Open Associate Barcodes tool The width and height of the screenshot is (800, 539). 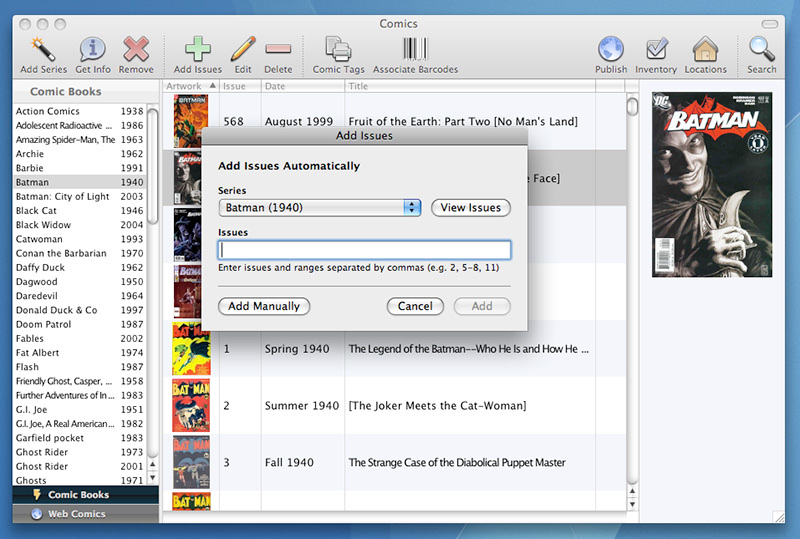coord(415,49)
